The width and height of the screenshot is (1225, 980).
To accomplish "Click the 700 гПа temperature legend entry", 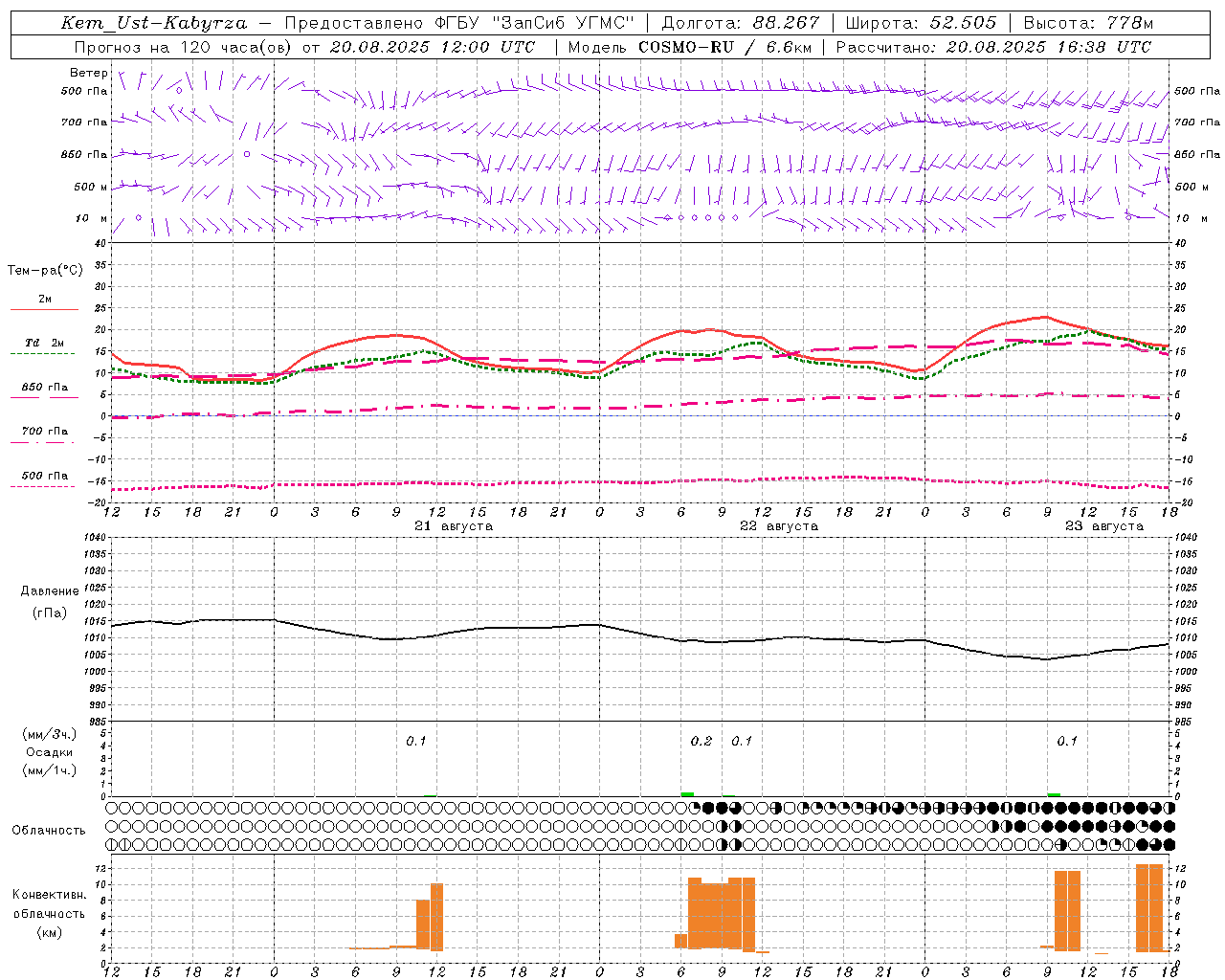I will click(45, 432).
